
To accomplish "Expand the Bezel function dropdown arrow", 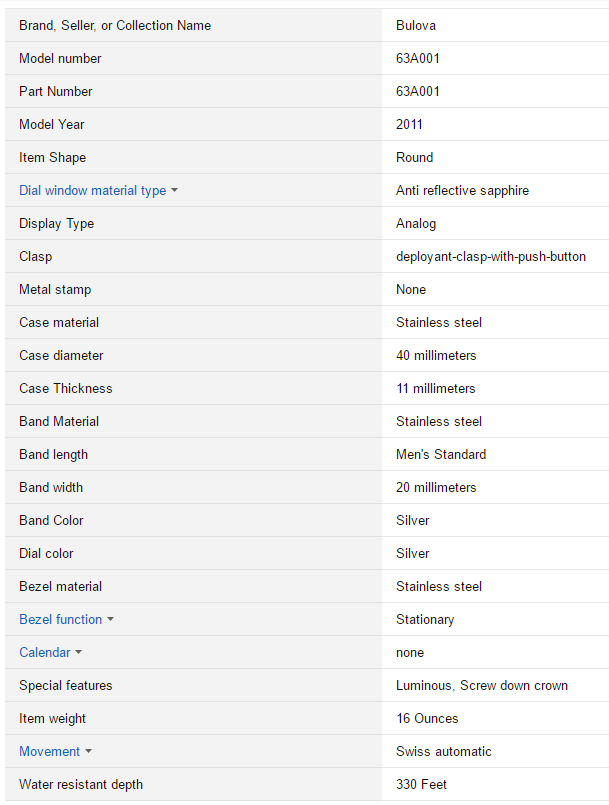I will click(111, 620).
